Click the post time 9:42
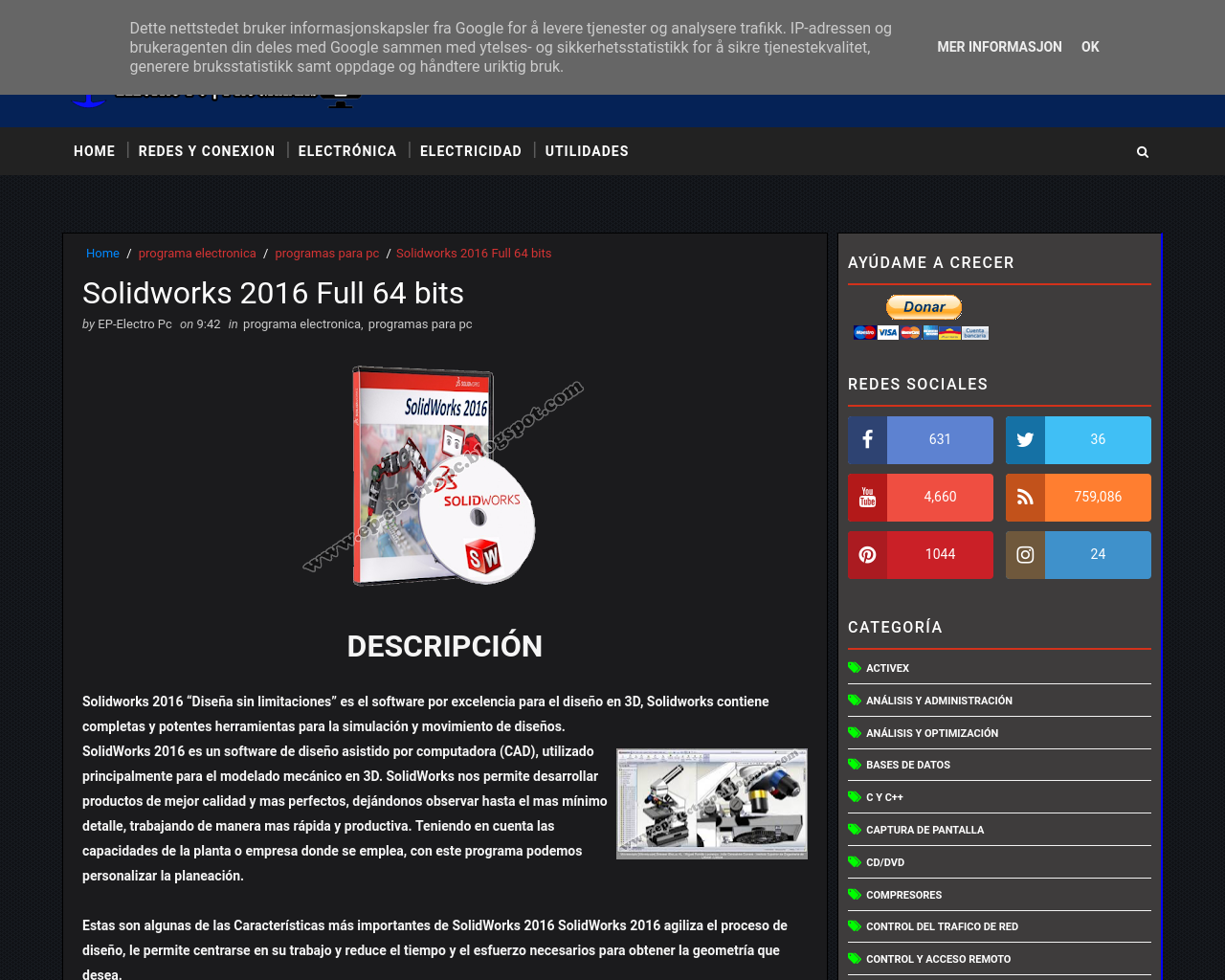The image size is (1225, 980). 209,324
